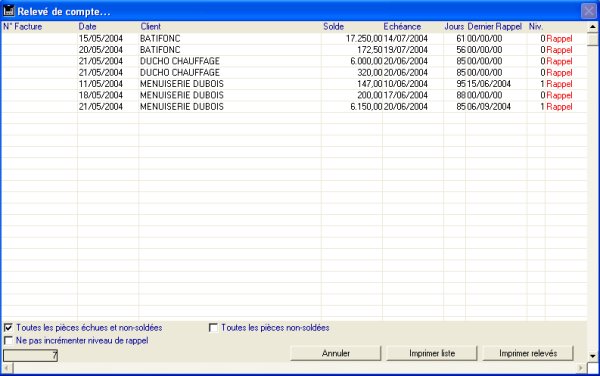Enable 'Toutes les pièces non-soldées' checkbox
This screenshot has width=600, height=376.
pos(213,328)
